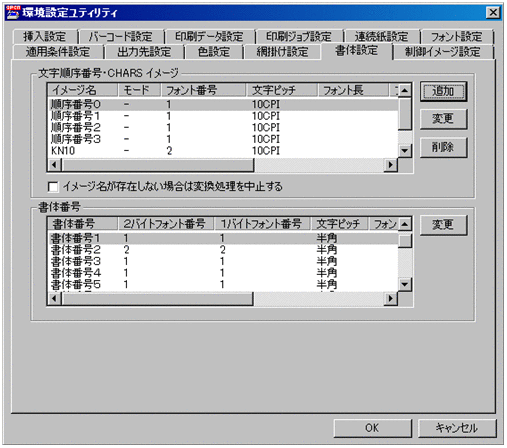Switch to the バーコード設定 tab
This screenshot has height=448, width=507.
[121, 37]
